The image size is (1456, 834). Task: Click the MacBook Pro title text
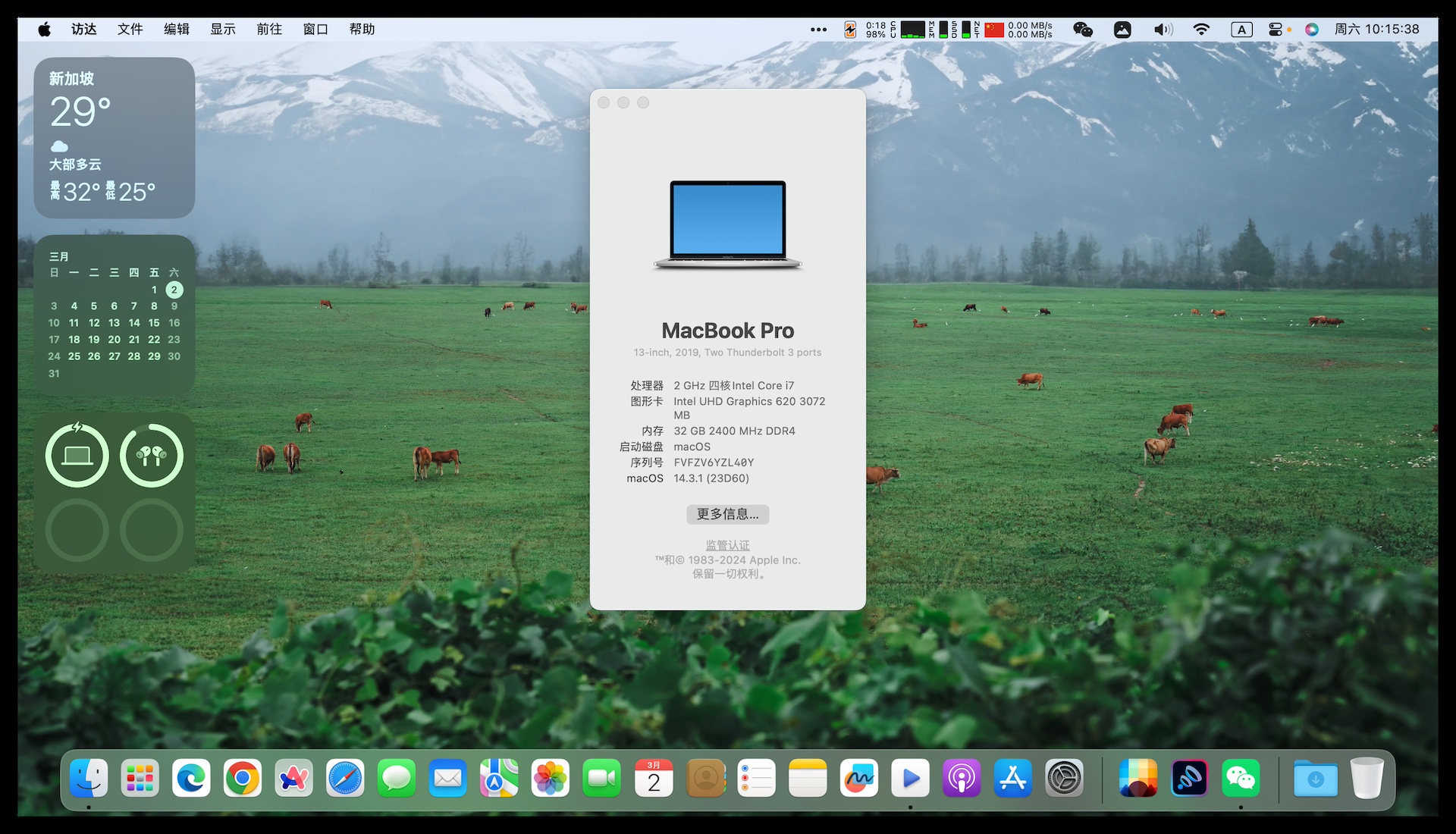(x=728, y=331)
